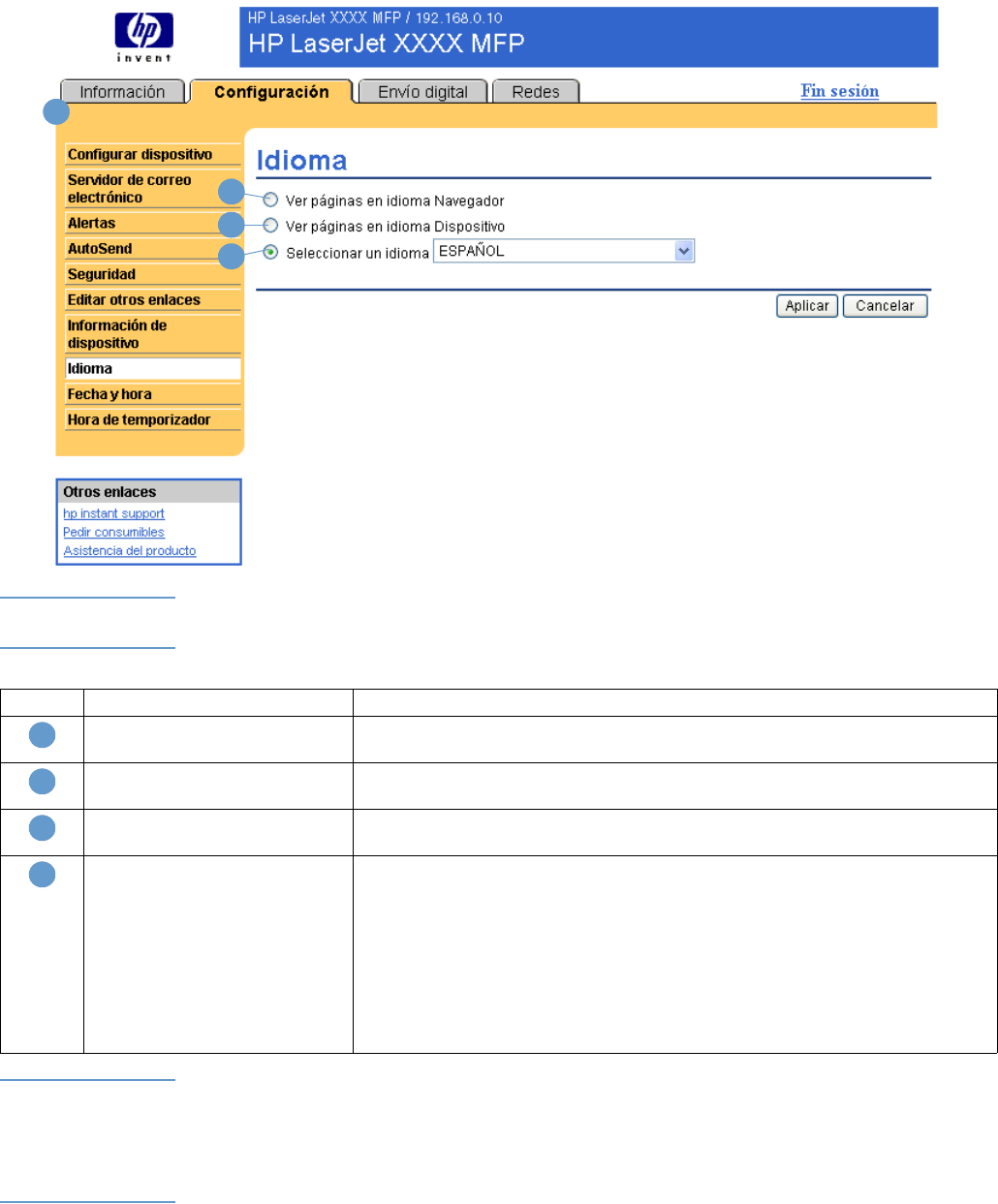Image resolution: width=998 pixels, height=1204 pixels.
Task: Click the HP invent logo
Action: coord(144,37)
